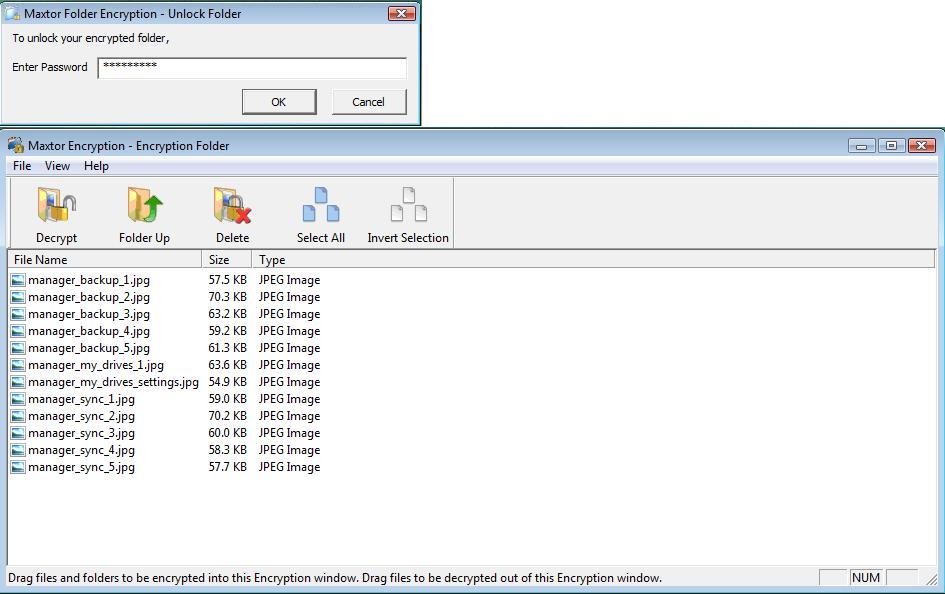Close the Unlock Folder dialog
The height and width of the screenshot is (594, 945).
[x=401, y=13]
